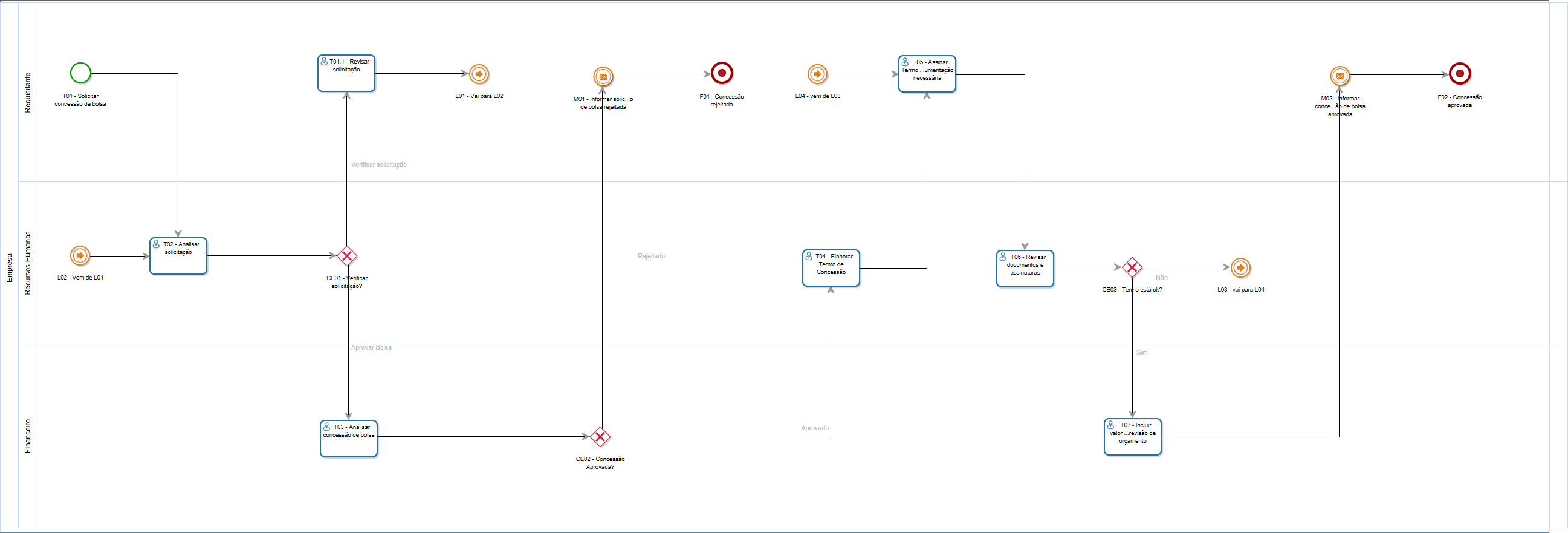Click the M02 message event icon
The image size is (1568, 533).
coord(1340,76)
